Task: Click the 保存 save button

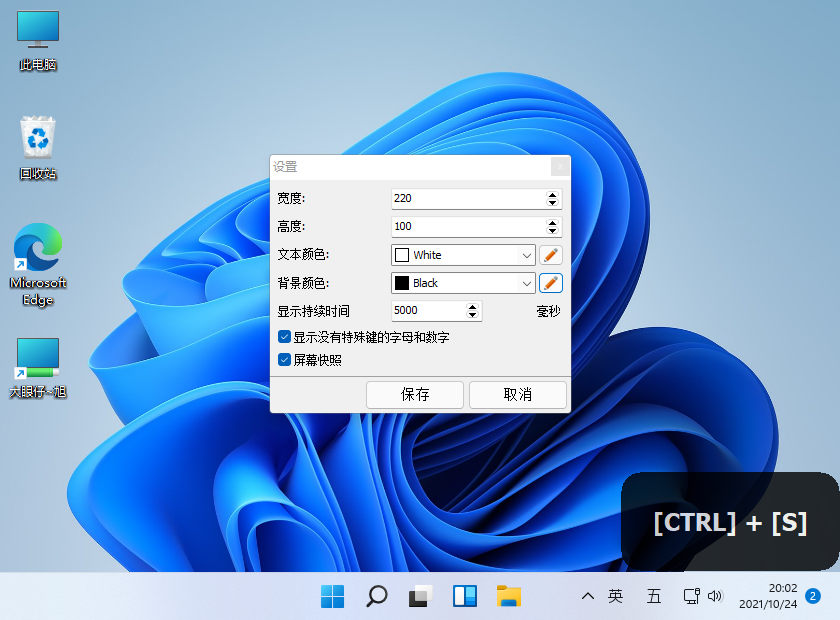Action: [414, 394]
